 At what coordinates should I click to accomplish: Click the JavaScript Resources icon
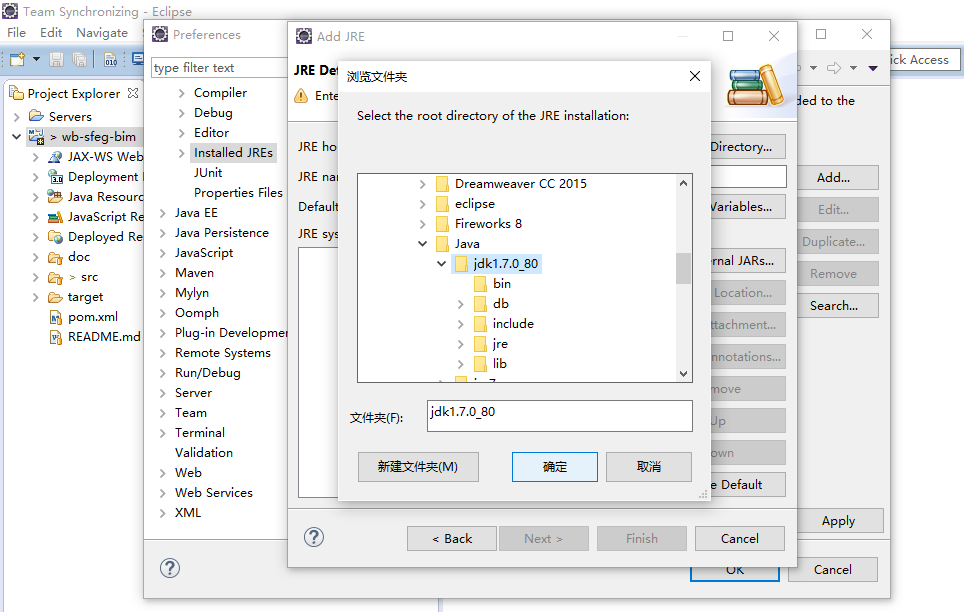tap(55, 217)
